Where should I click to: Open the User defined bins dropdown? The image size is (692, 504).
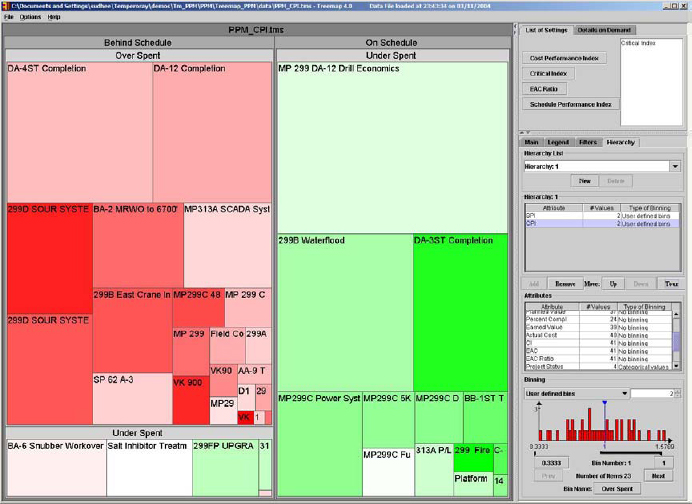pos(576,393)
